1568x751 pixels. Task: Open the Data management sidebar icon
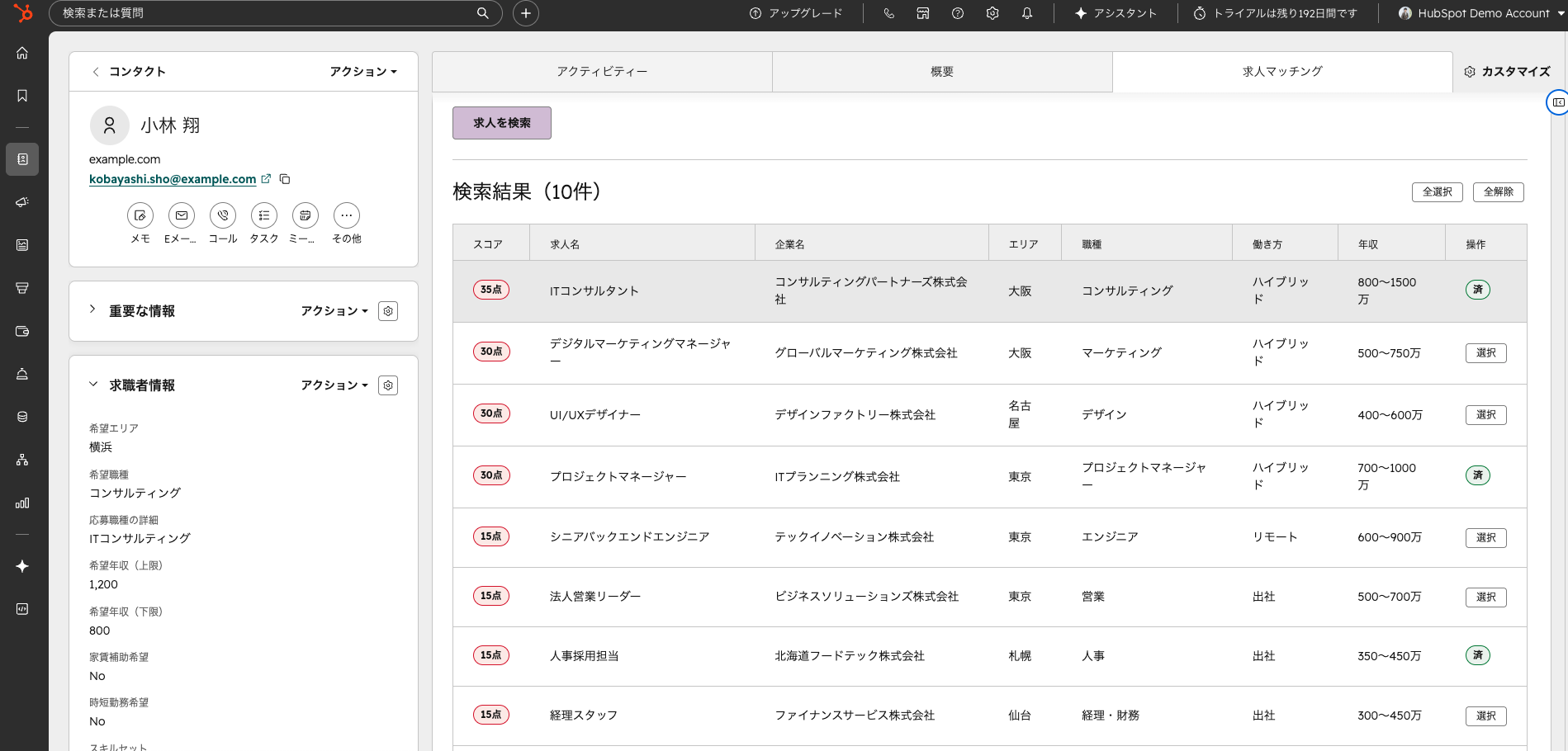pos(22,417)
